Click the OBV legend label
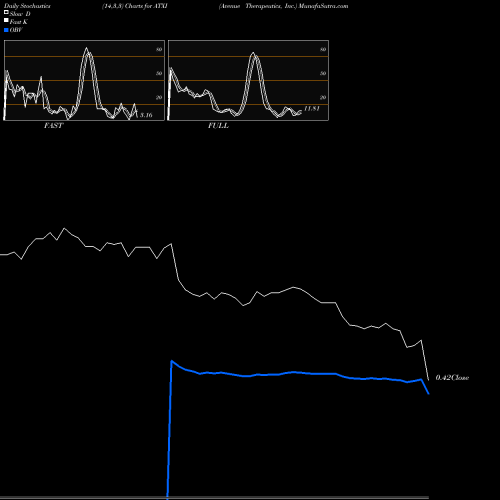The image size is (500, 500). [x=16, y=30]
